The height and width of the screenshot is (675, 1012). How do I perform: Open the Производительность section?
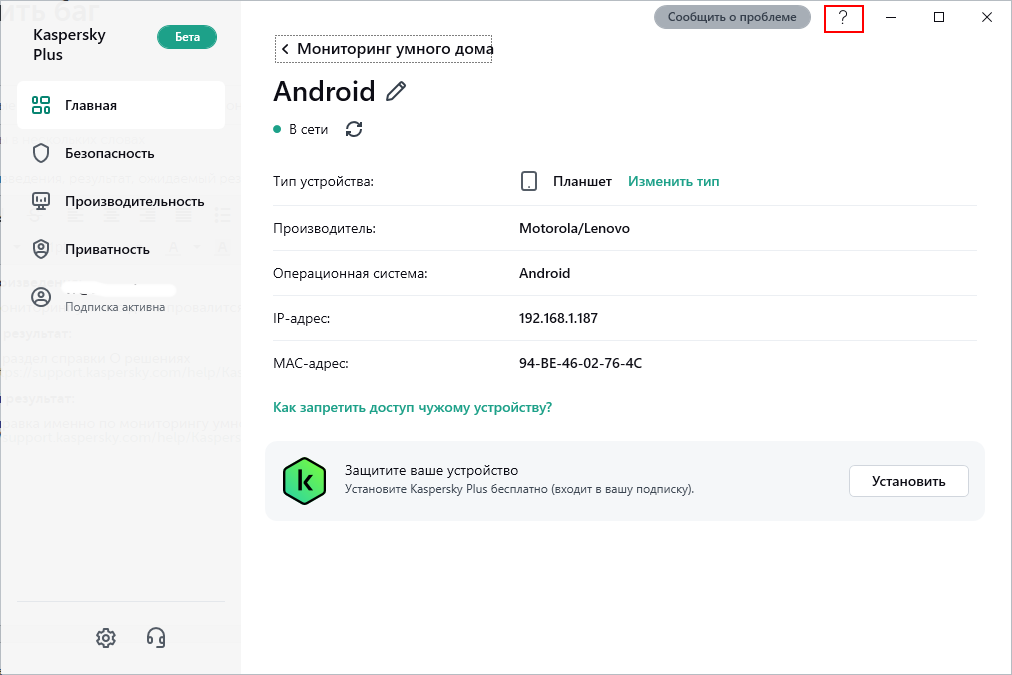tap(121, 201)
